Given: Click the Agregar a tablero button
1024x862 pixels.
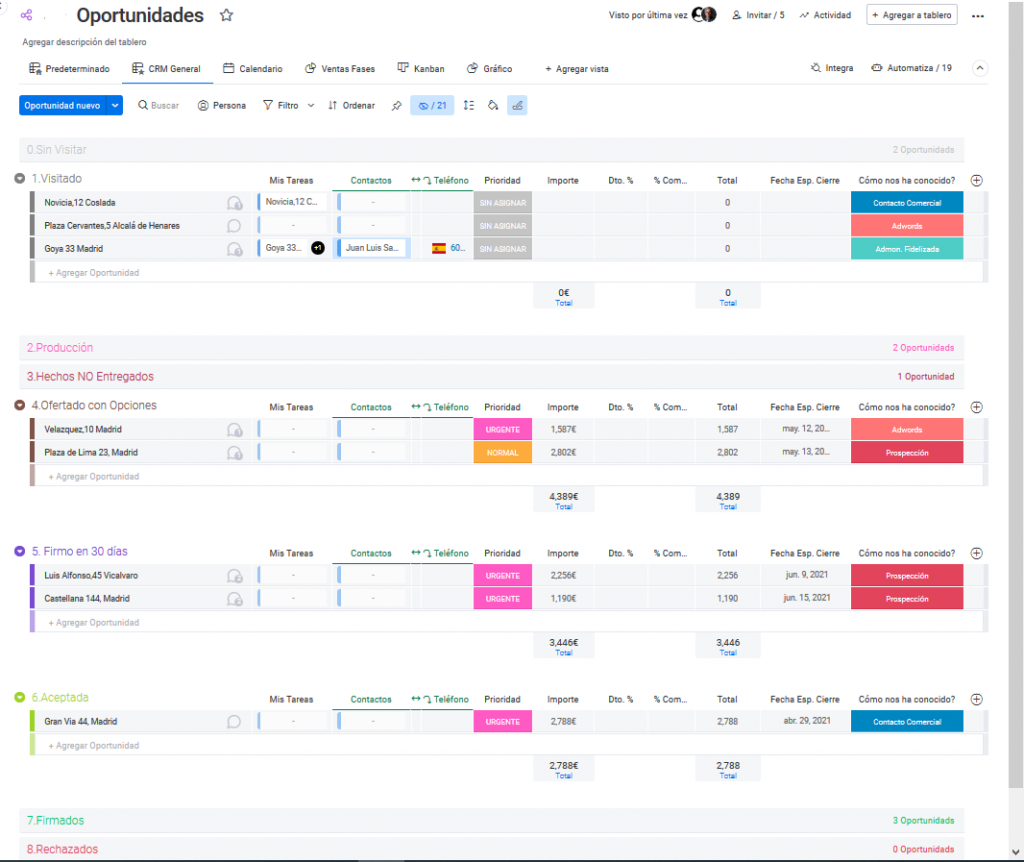Looking at the screenshot, I should click(x=911, y=15).
